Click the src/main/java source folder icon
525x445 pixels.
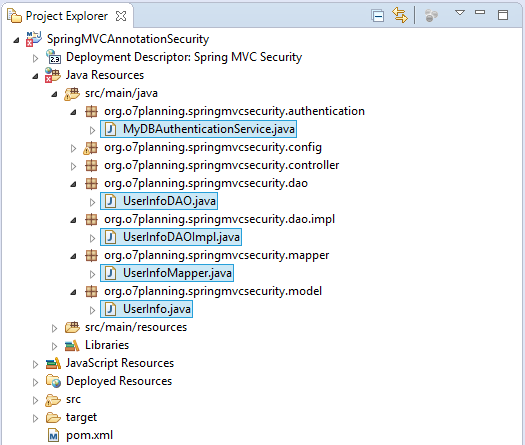pyautogui.click(x=72, y=93)
